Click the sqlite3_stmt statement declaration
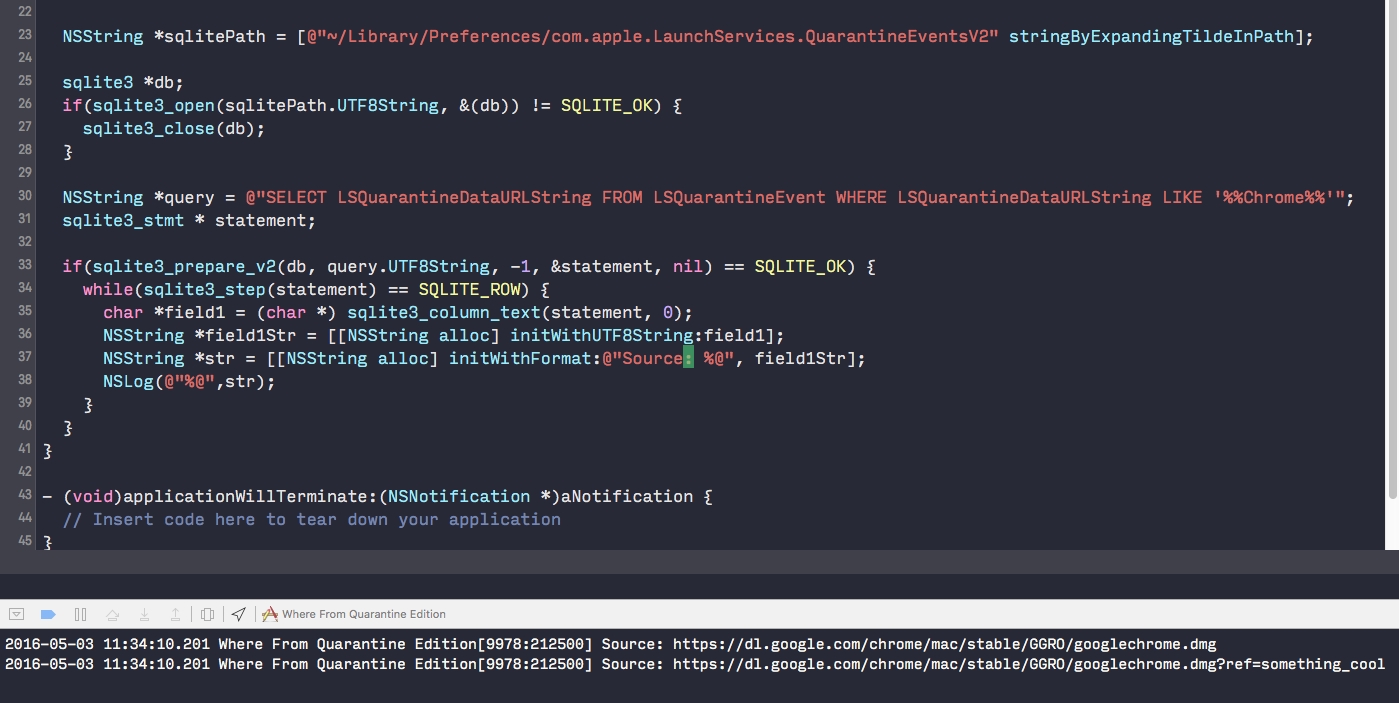The image size is (1399, 703). (189, 220)
